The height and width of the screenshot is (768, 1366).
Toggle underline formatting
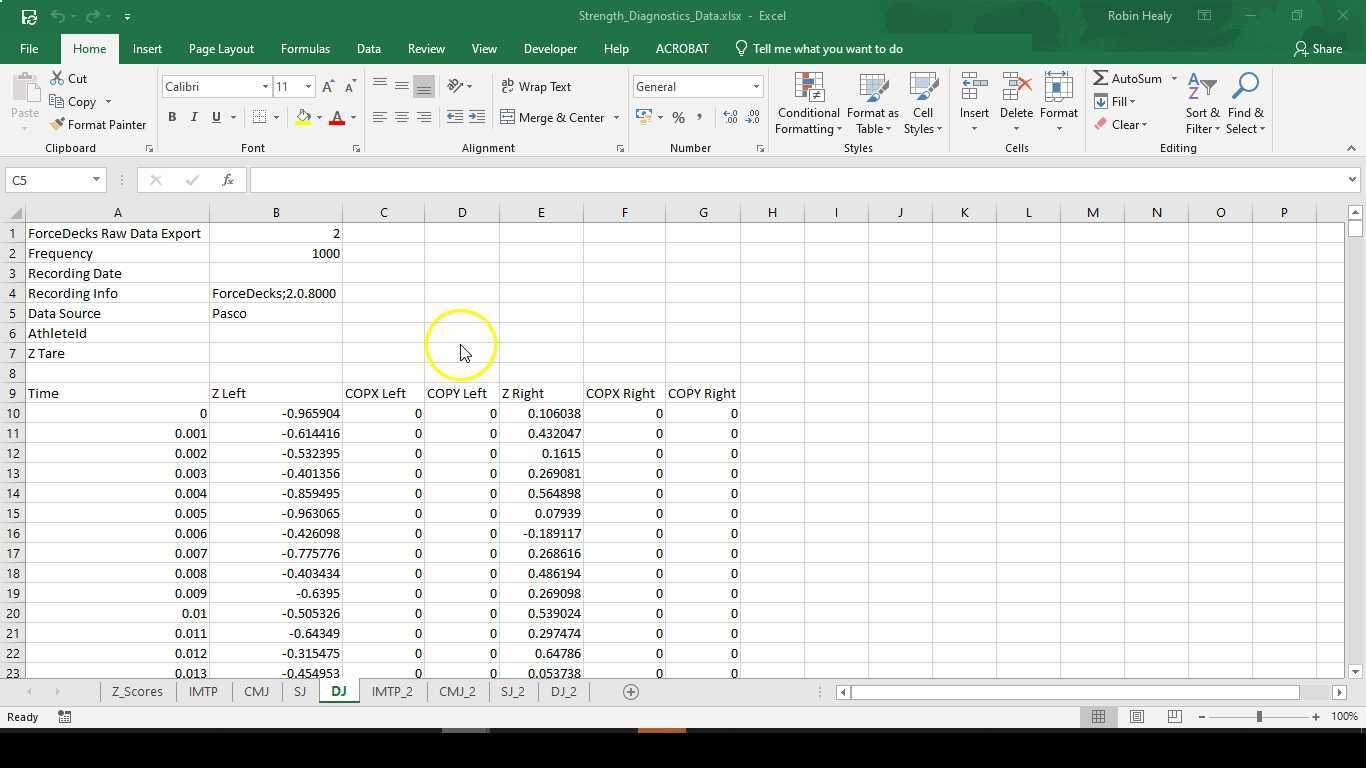tap(213, 117)
